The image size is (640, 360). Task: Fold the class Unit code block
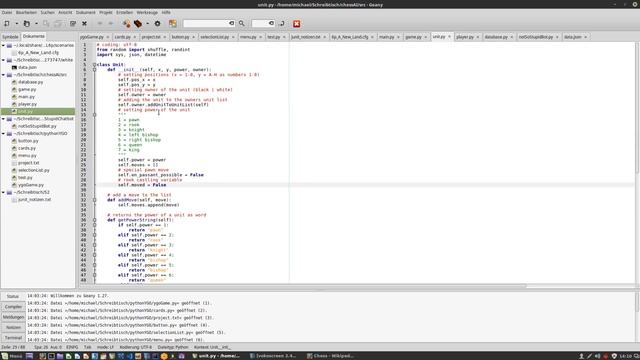[x=94, y=64]
